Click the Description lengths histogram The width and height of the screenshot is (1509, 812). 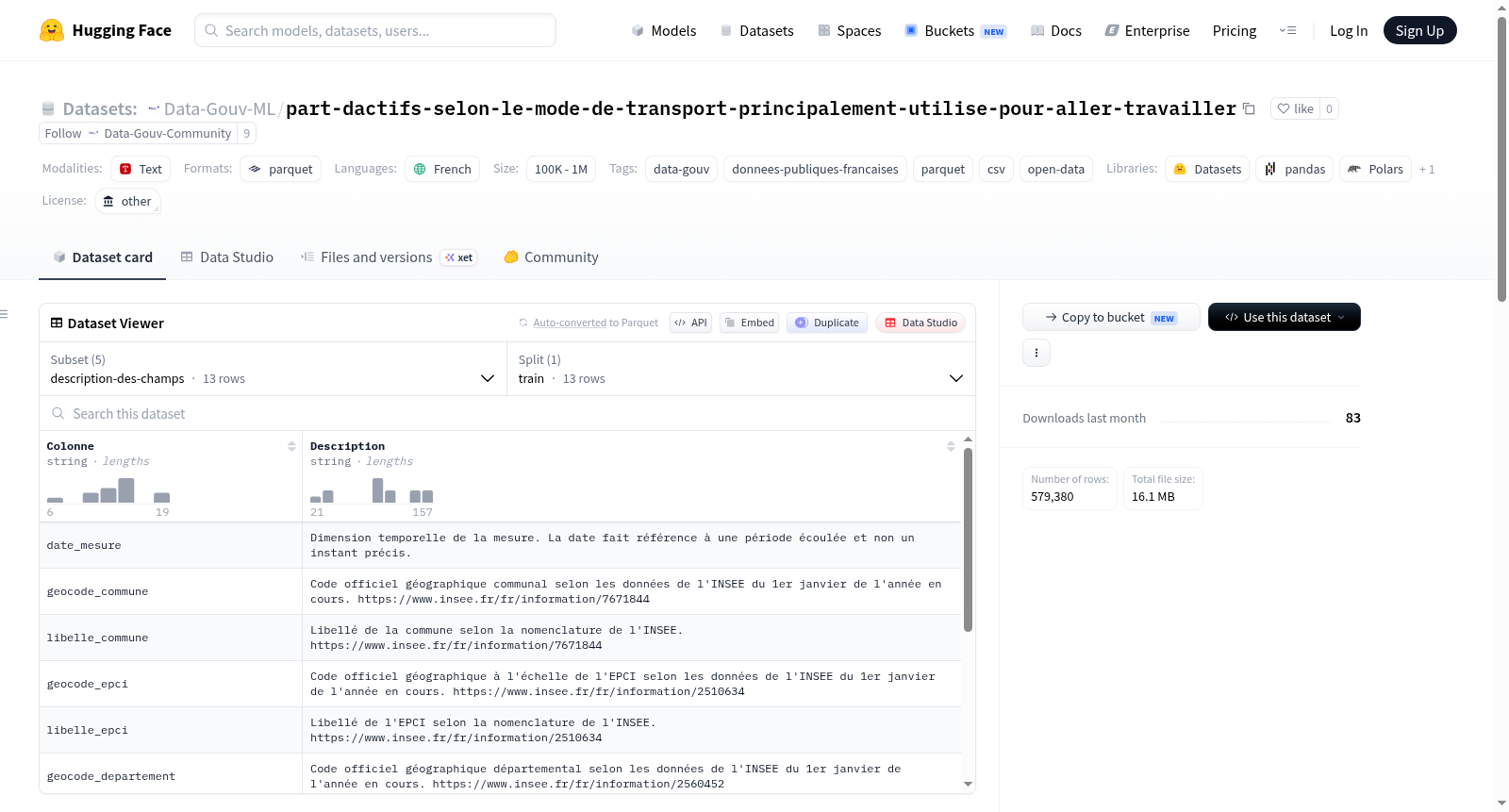pyautogui.click(x=372, y=490)
